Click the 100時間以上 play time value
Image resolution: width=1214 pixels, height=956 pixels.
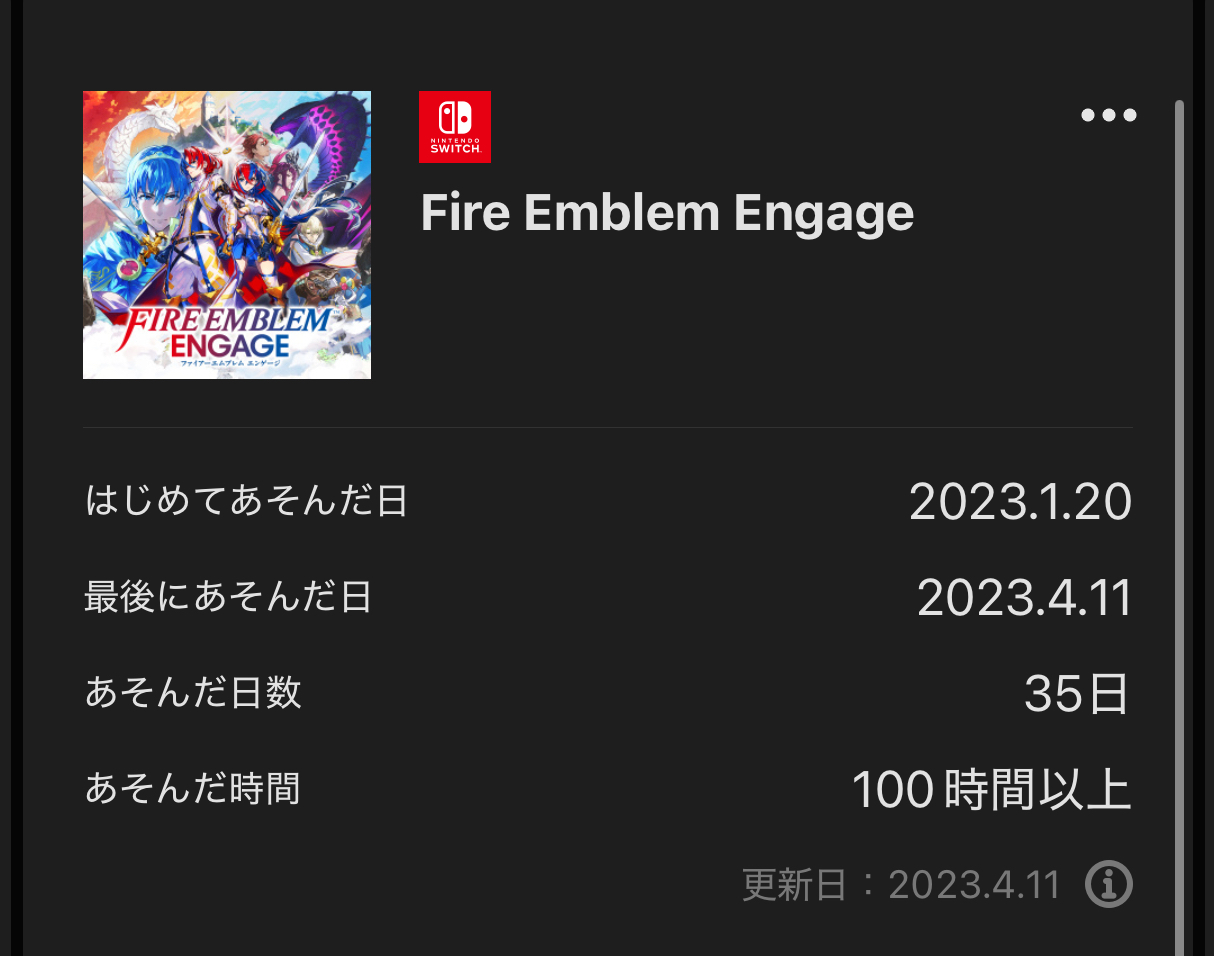pyautogui.click(x=991, y=790)
